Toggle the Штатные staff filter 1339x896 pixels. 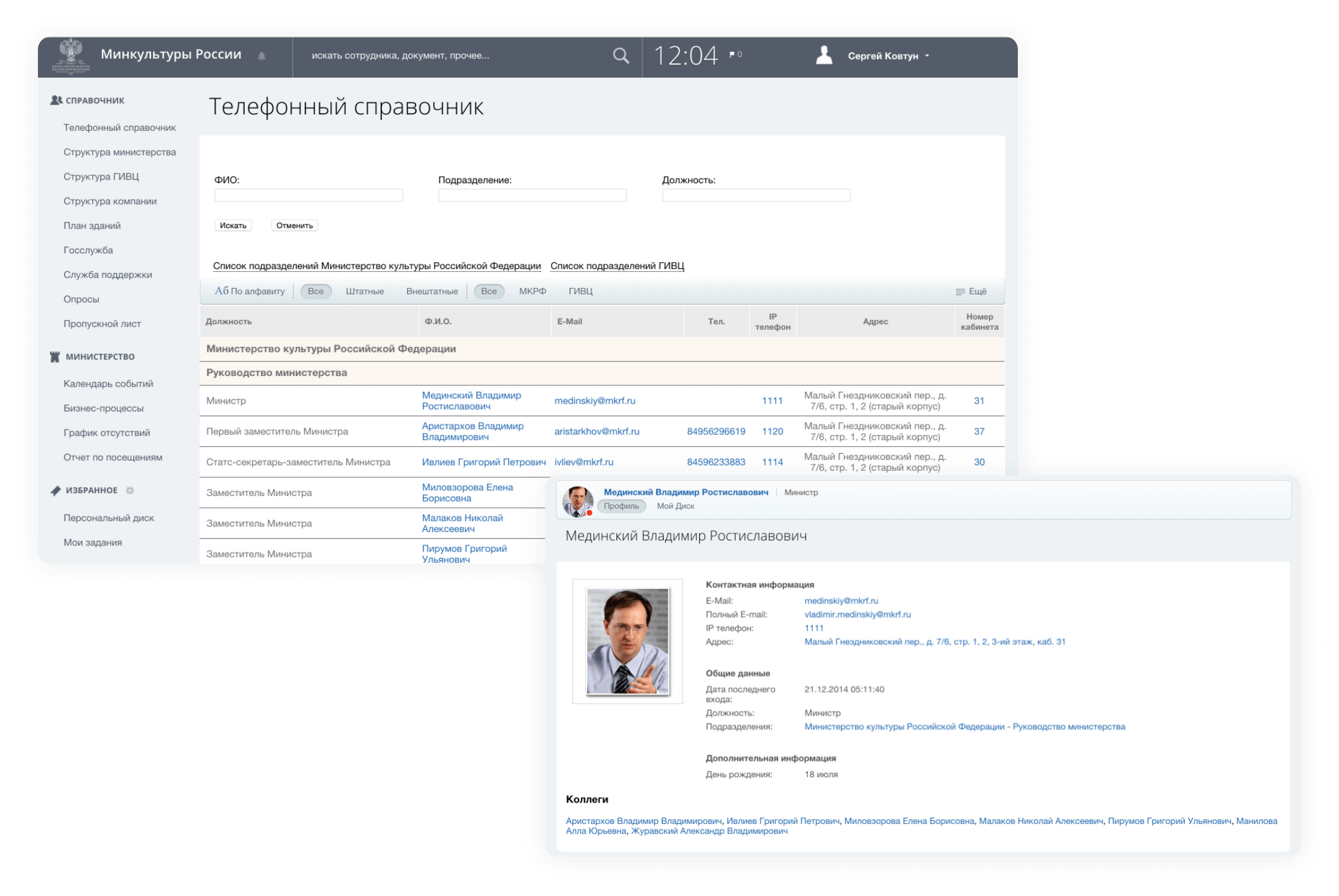click(x=365, y=291)
